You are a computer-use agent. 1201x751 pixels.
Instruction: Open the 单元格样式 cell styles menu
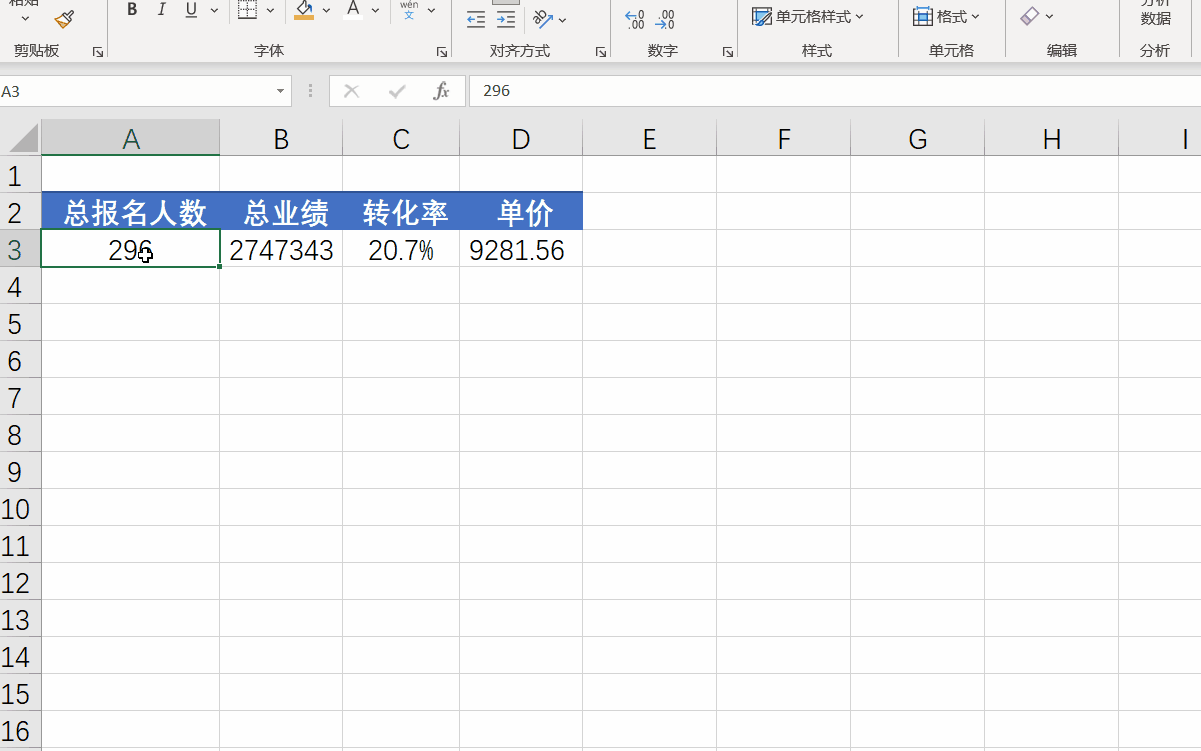[808, 17]
